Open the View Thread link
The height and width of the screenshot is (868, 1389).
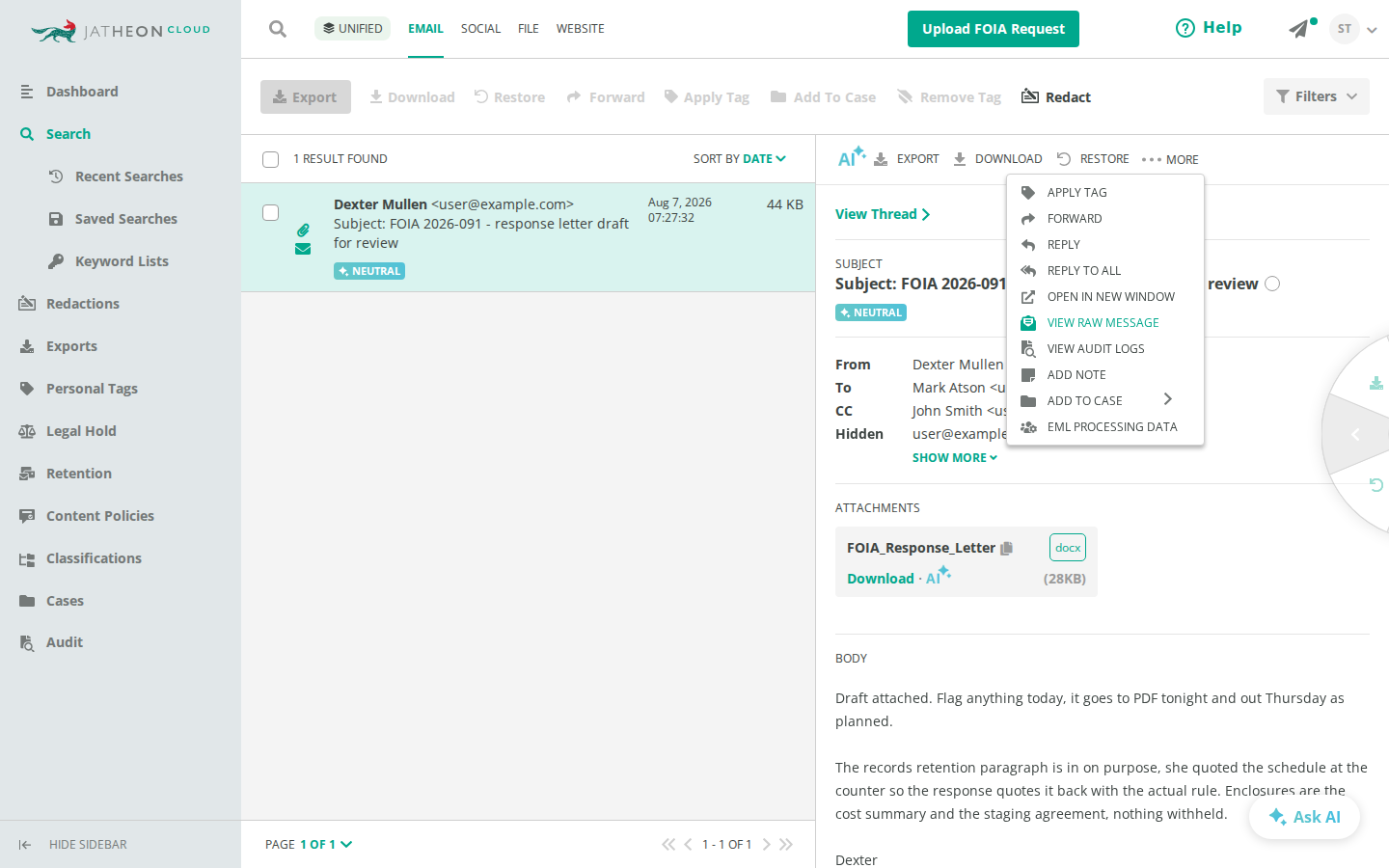pos(883,214)
